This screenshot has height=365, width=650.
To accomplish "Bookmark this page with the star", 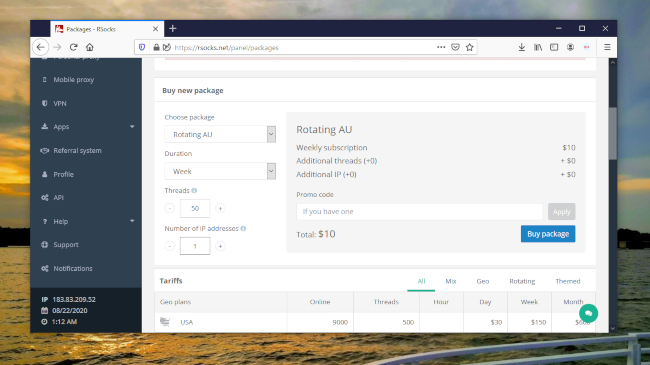I will pos(469,47).
